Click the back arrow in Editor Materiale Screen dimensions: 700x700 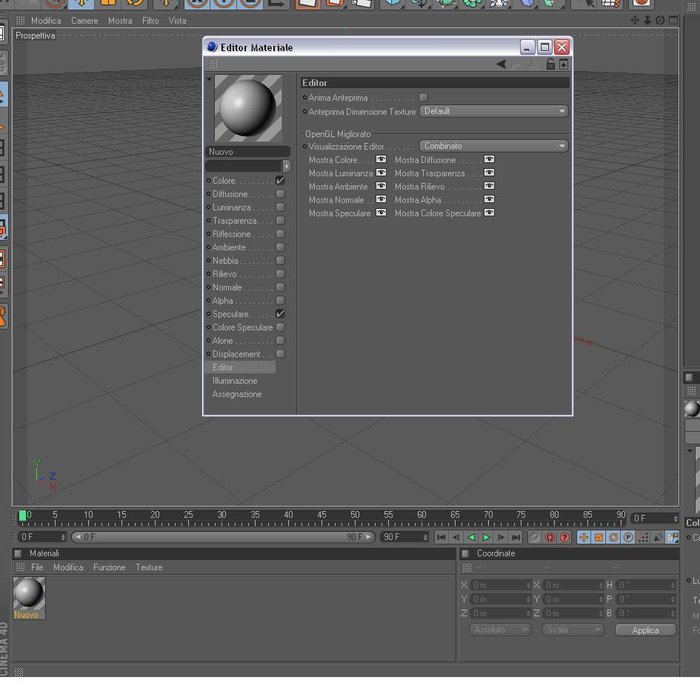(501, 64)
